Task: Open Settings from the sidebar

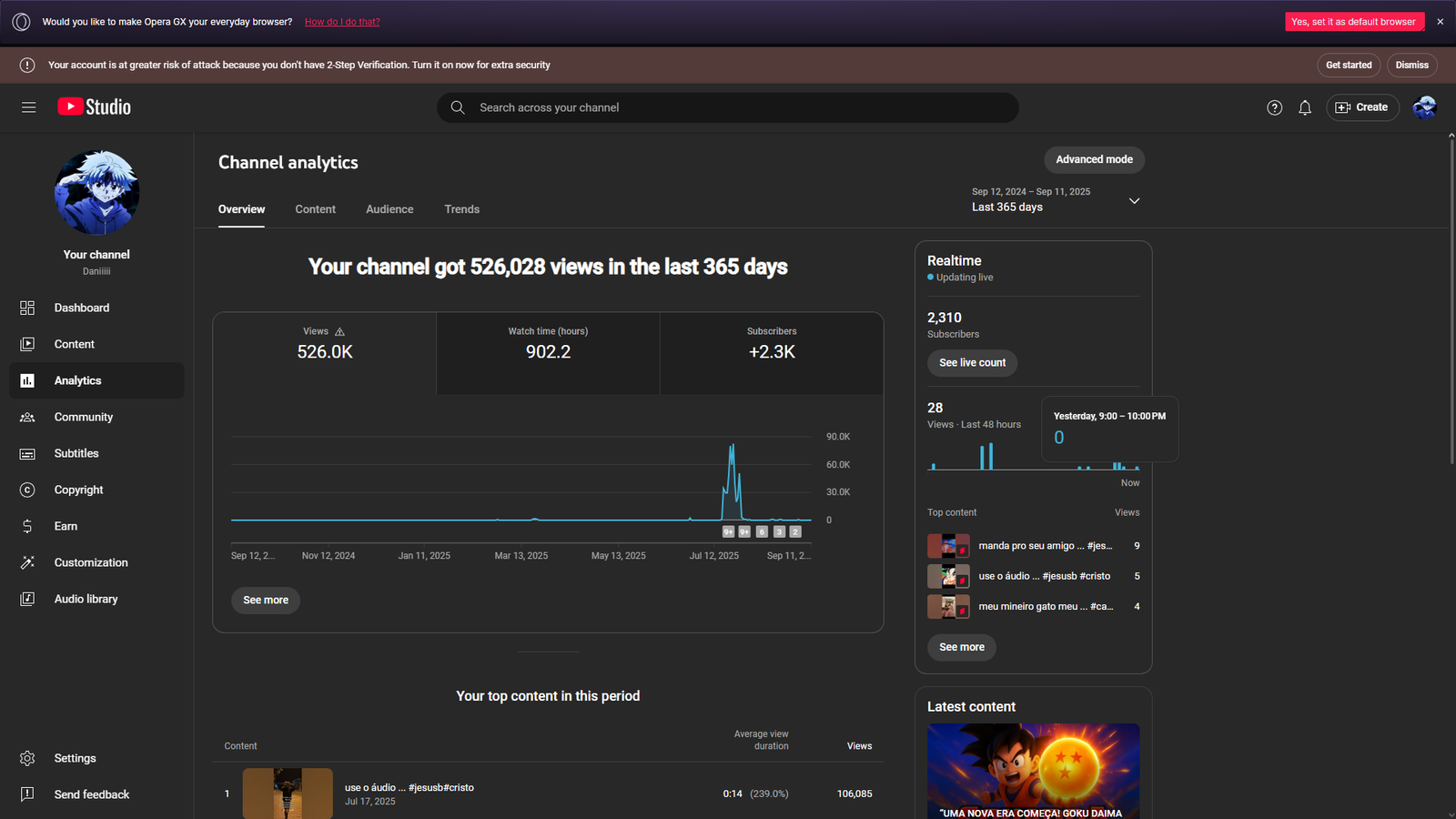Action: coord(75,757)
